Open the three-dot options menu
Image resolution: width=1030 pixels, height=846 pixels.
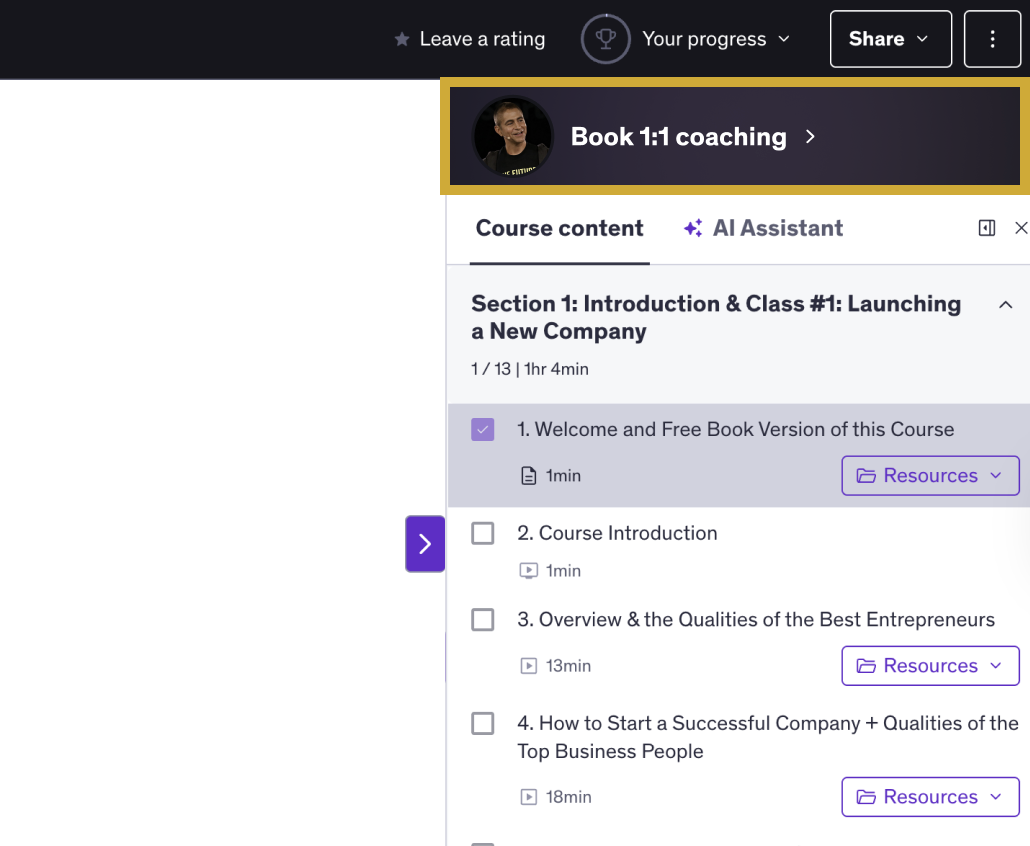tap(992, 38)
